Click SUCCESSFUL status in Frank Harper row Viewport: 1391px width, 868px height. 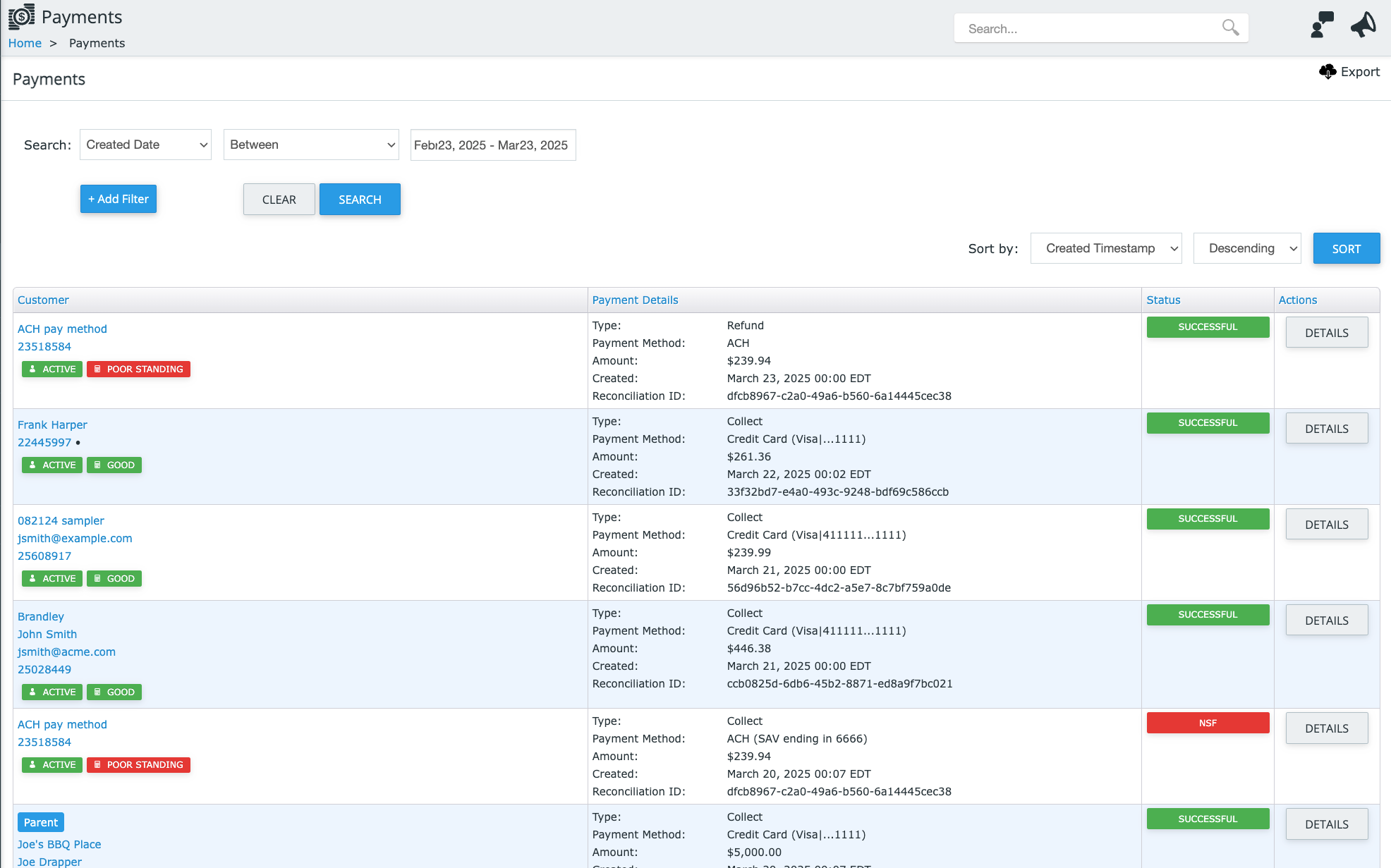tap(1208, 423)
